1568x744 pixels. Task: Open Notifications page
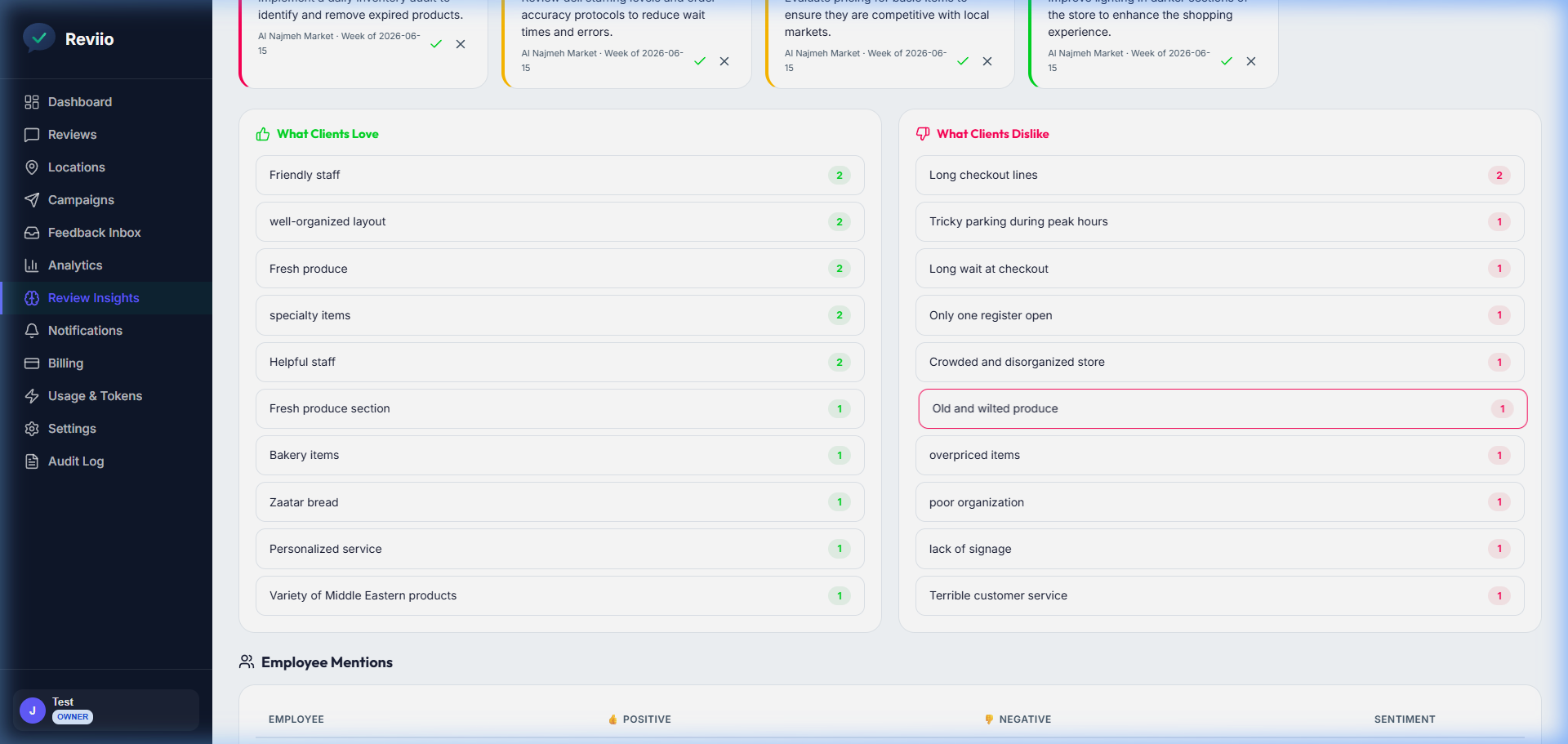pos(106,331)
